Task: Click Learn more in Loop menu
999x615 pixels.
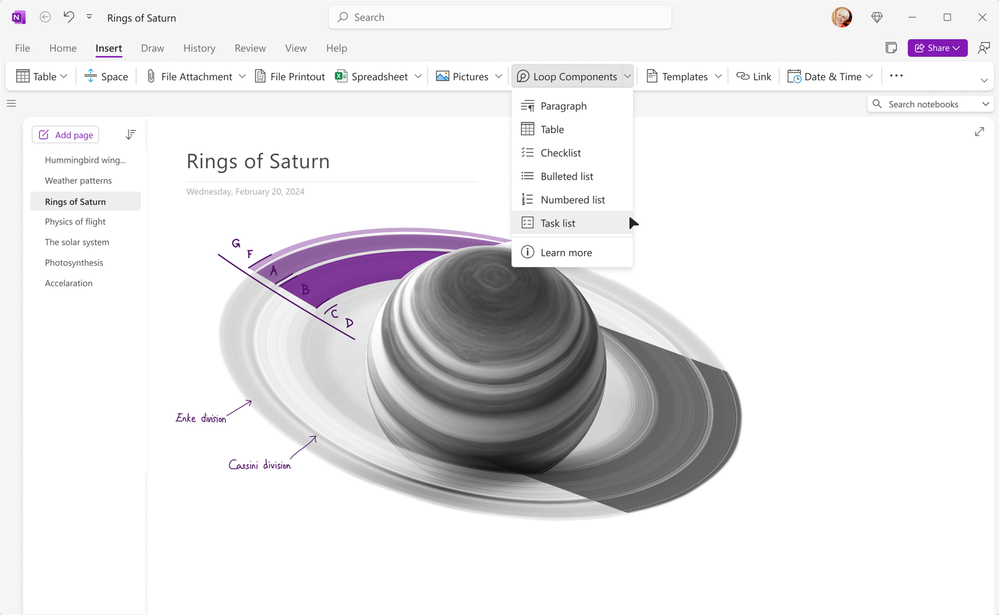Action: pos(572,252)
